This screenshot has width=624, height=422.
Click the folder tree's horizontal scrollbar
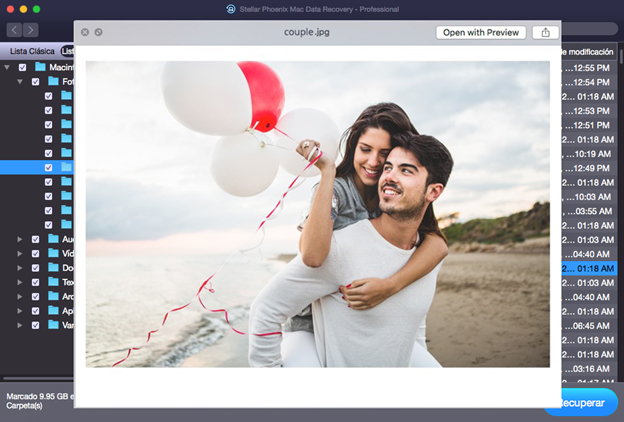pos(38,378)
